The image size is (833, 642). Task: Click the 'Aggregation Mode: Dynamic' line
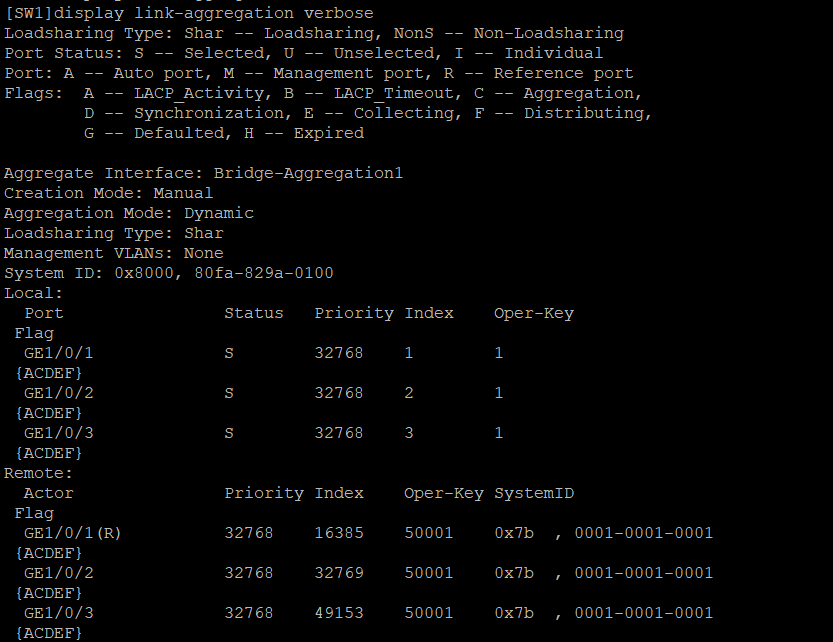[129, 213]
